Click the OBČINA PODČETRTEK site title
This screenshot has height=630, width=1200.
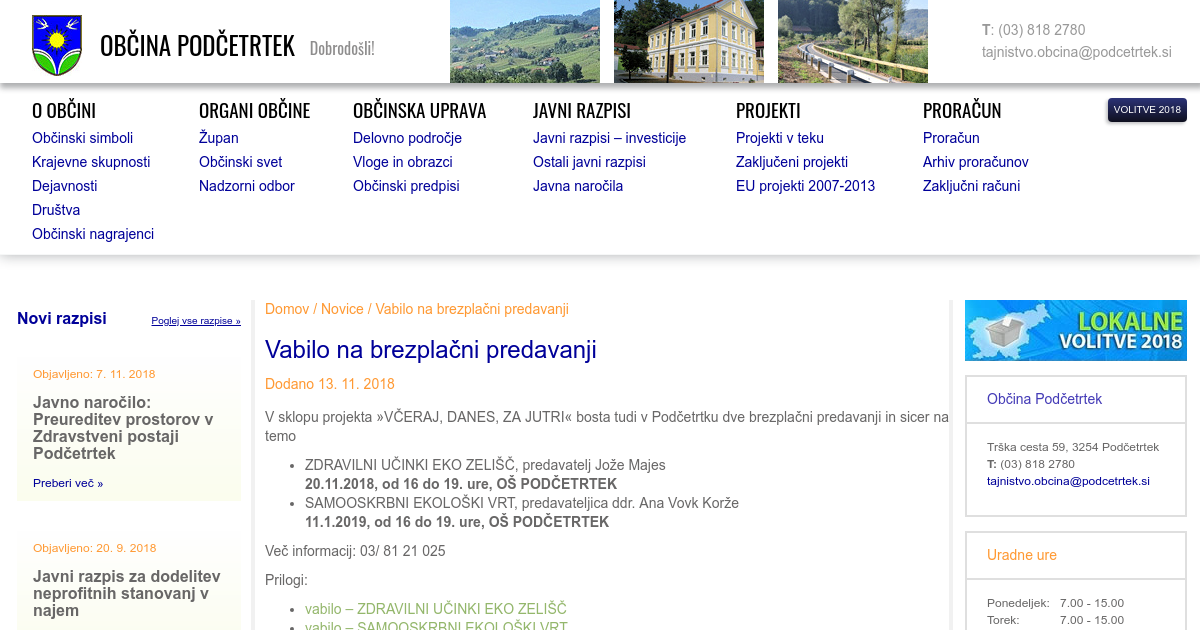pyautogui.click(x=197, y=46)
